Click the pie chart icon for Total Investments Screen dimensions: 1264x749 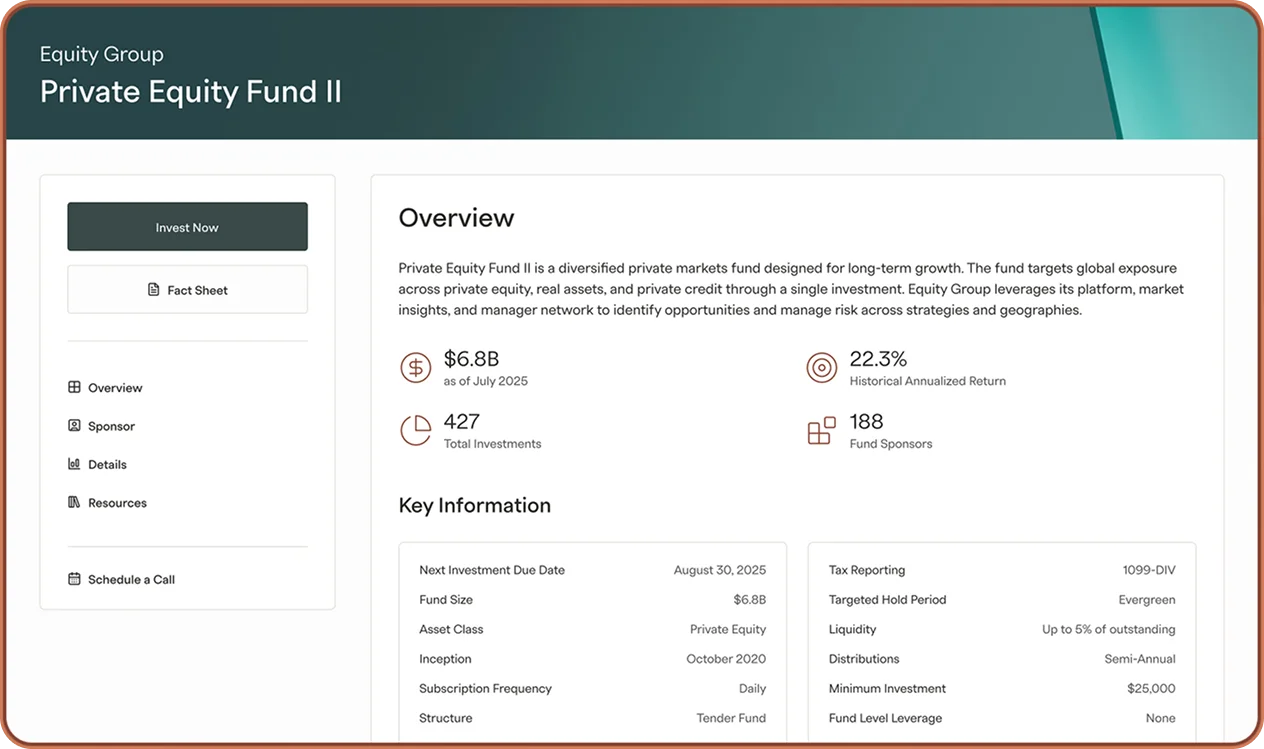coord(416,430)
